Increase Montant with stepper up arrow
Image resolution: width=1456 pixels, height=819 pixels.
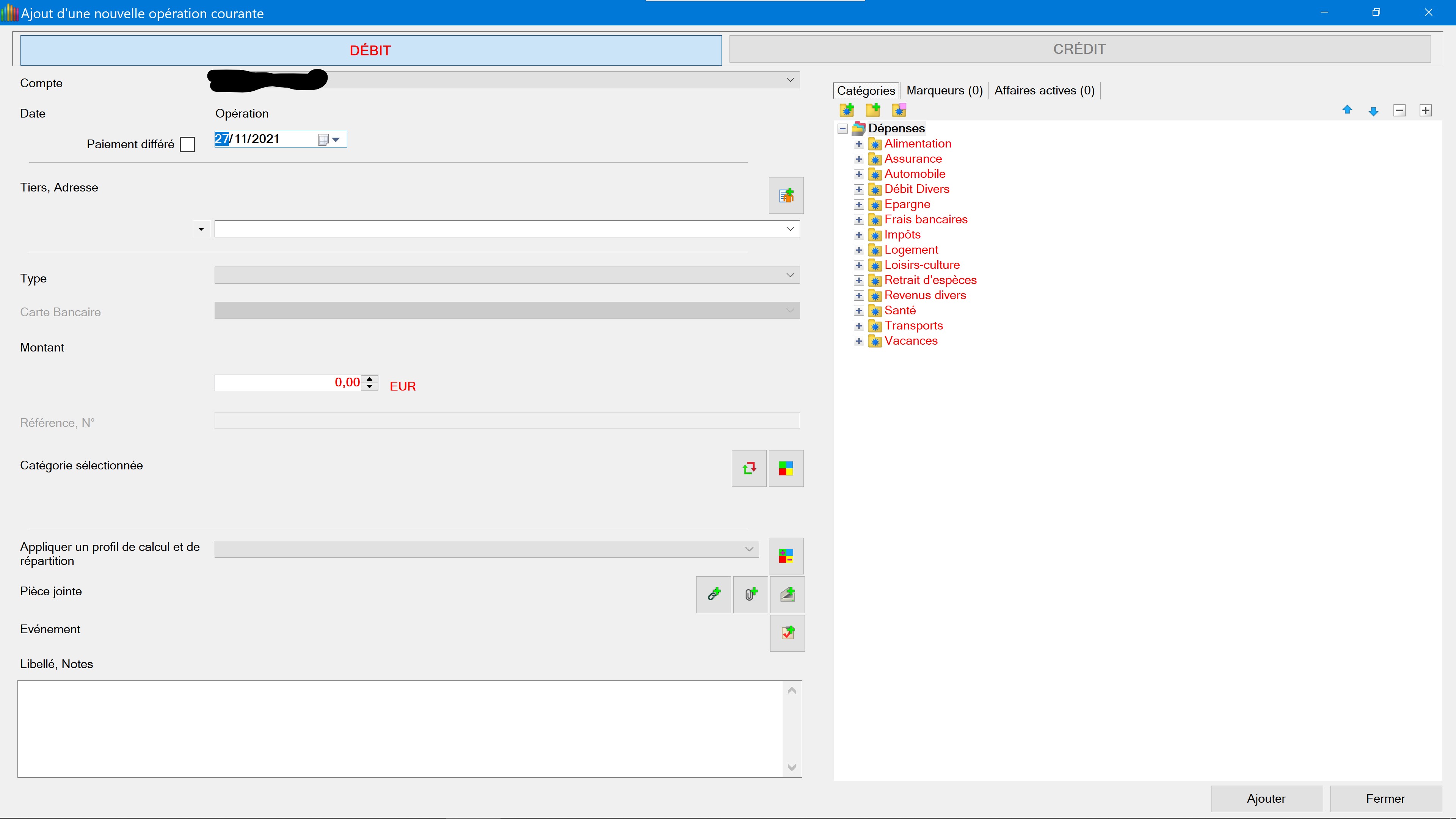click(x=370, y=379)
